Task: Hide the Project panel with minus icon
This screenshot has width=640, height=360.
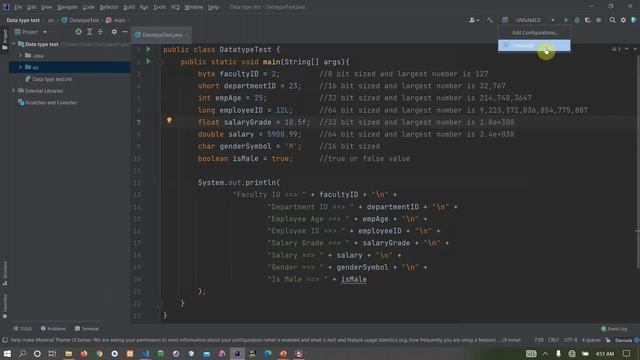Action: tap(125, 32)
